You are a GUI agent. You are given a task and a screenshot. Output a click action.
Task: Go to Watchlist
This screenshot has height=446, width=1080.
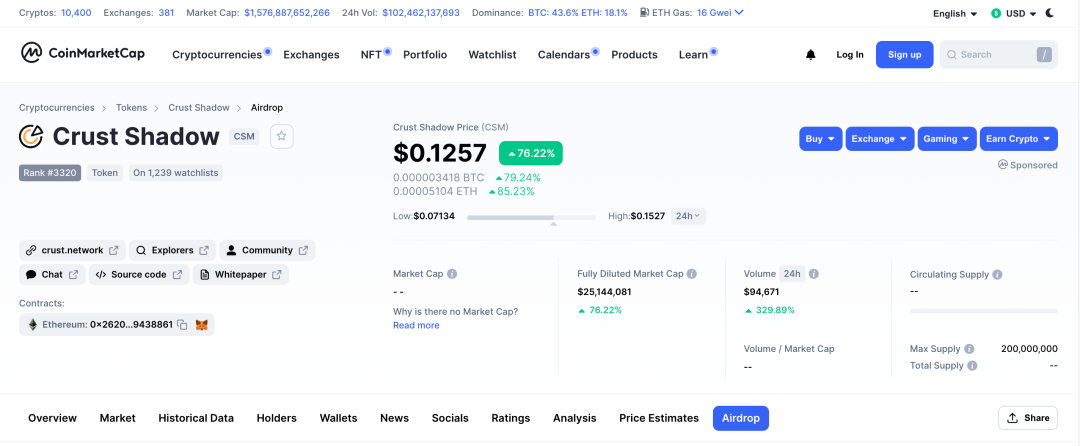click(x=492, y=55)
